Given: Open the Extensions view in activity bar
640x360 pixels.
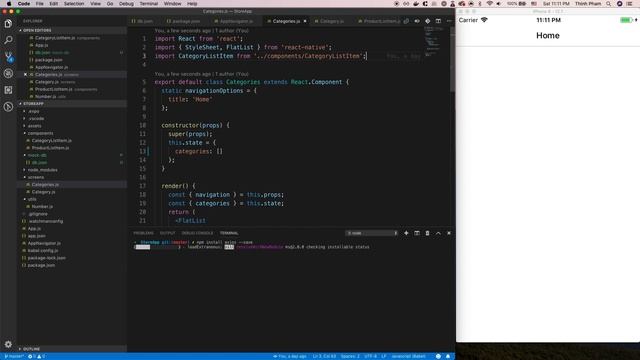Looking at the screenshot, I should (x=8, y=90).
